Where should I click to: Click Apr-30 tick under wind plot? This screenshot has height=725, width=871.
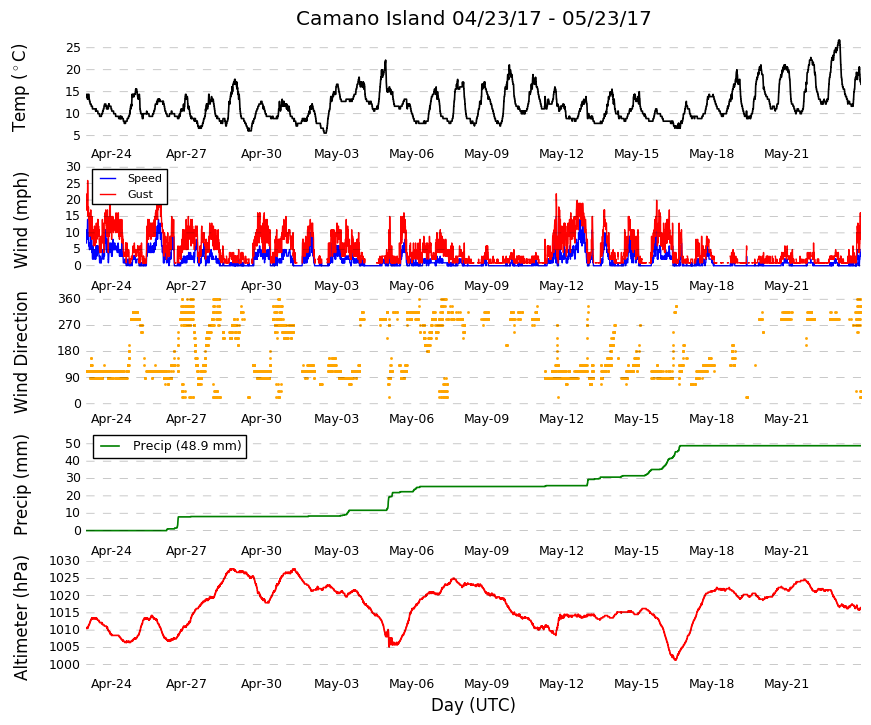pyautogui.click(x=261, y=286)
